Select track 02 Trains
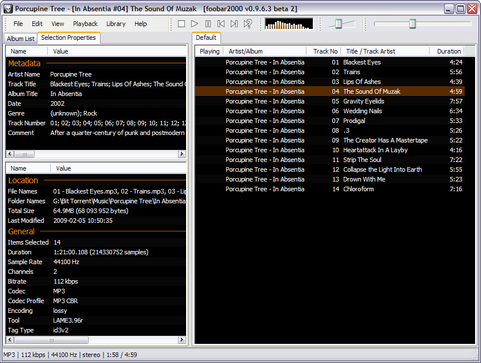This screenshot has height=363, width=481. coord(330,72)
